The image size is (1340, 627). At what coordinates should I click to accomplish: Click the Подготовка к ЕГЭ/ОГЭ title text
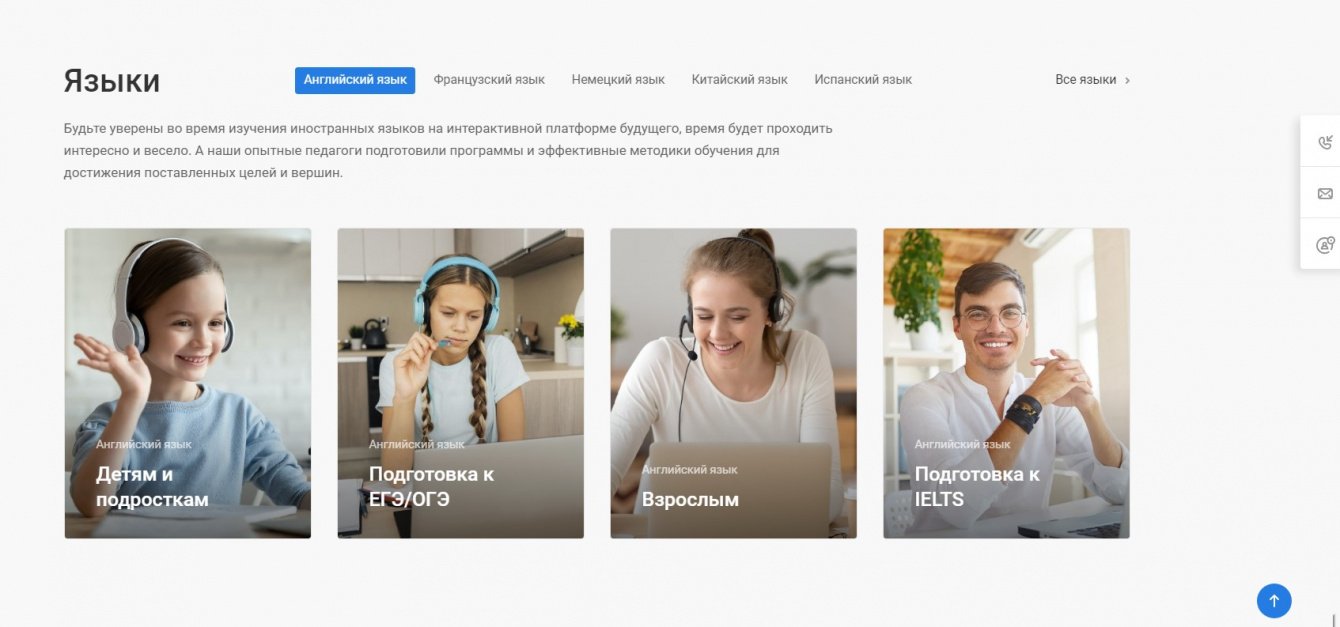pos(431,486)
